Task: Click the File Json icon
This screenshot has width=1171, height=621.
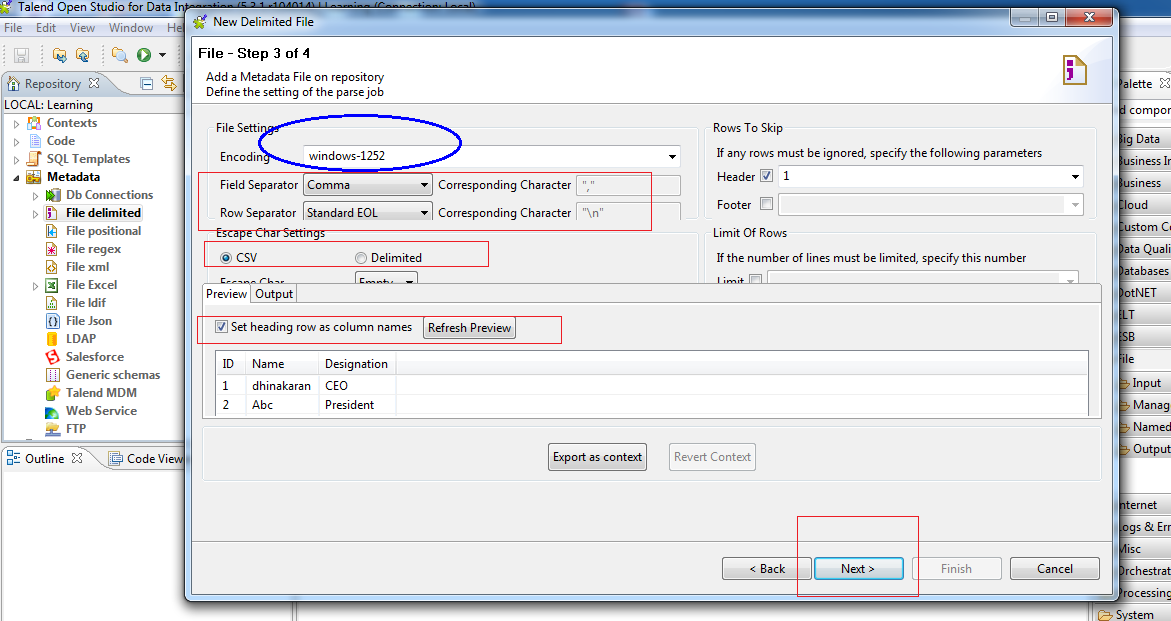Action: (x=52, y=321)
